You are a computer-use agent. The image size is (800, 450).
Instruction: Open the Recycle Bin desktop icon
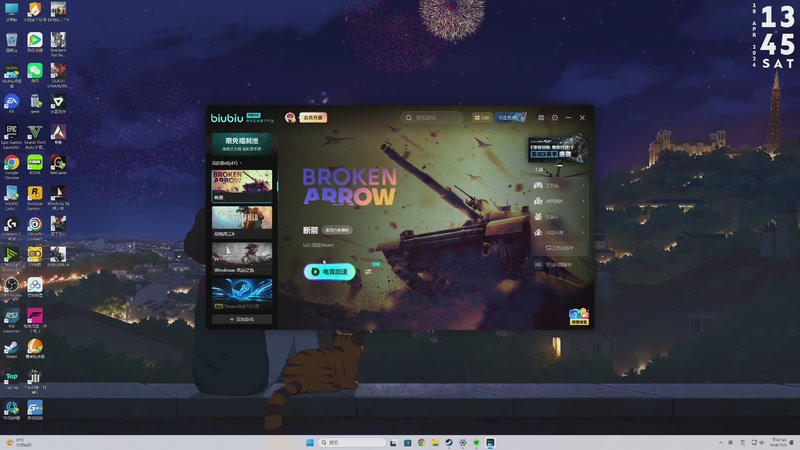pyautogui.click(x=11, y=43)
